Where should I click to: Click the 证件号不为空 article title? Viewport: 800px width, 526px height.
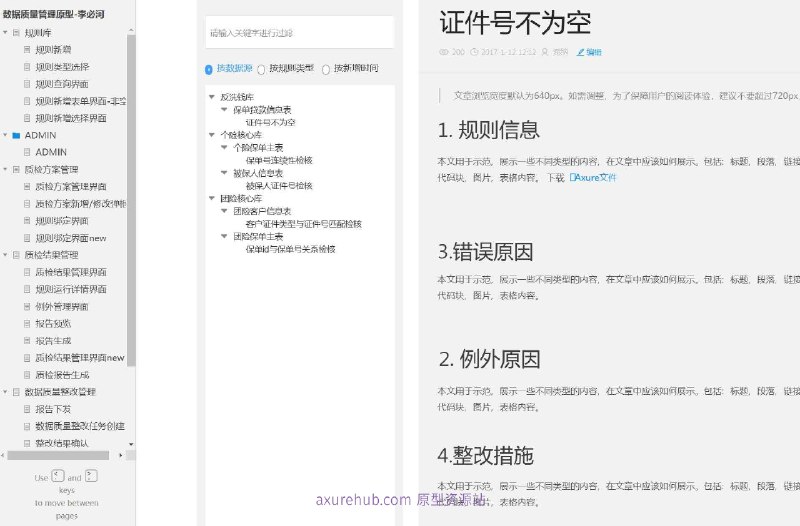pos(515,23)
